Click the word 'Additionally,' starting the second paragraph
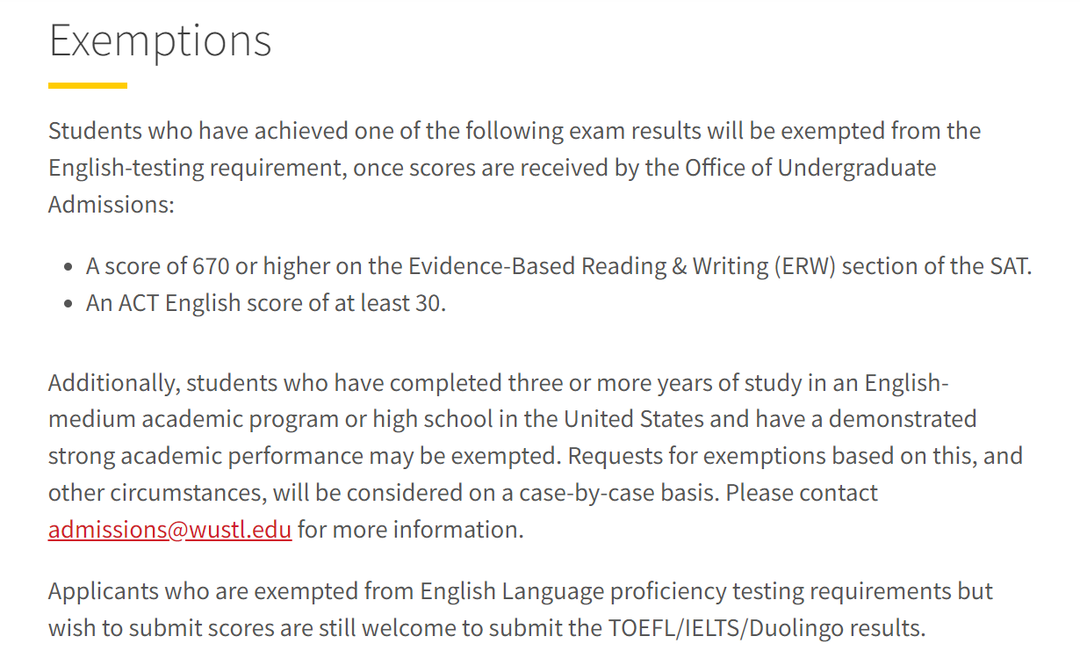Viewport: 1080px width, 658px height. (114, 382)
